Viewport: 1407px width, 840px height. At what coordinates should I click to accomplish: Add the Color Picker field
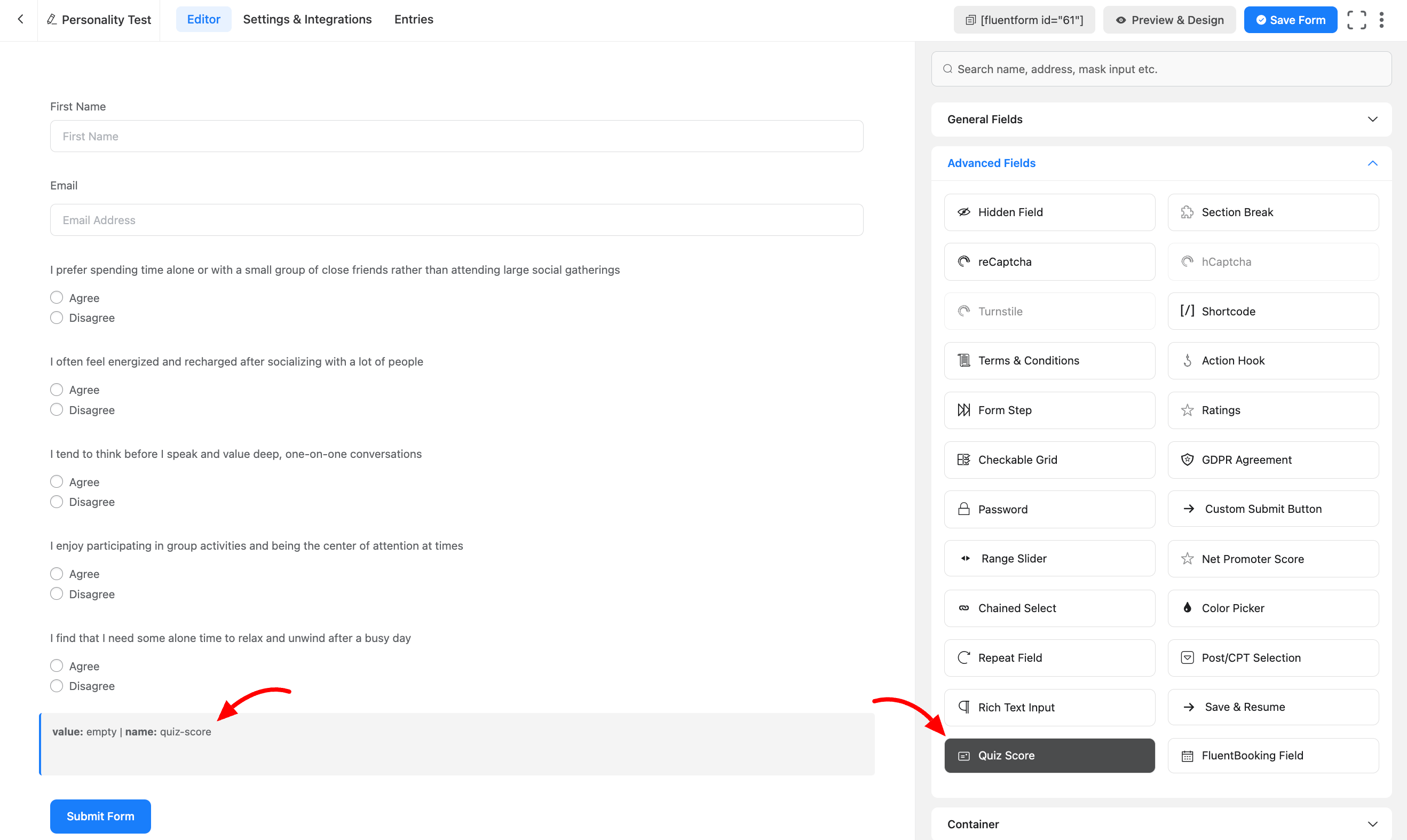(x=1272, y=608)
